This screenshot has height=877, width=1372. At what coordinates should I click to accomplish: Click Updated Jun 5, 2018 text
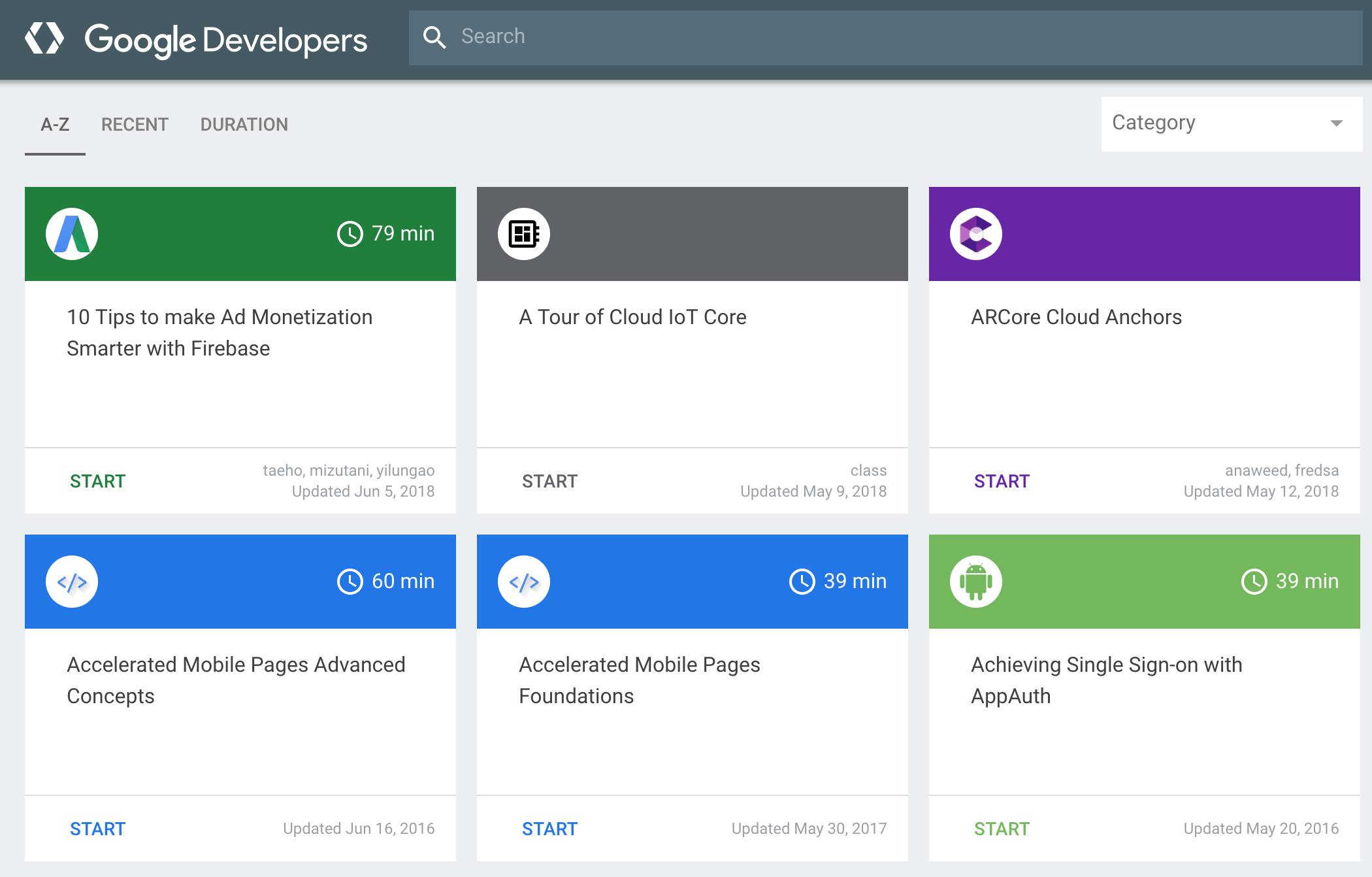tap(363, 491)
